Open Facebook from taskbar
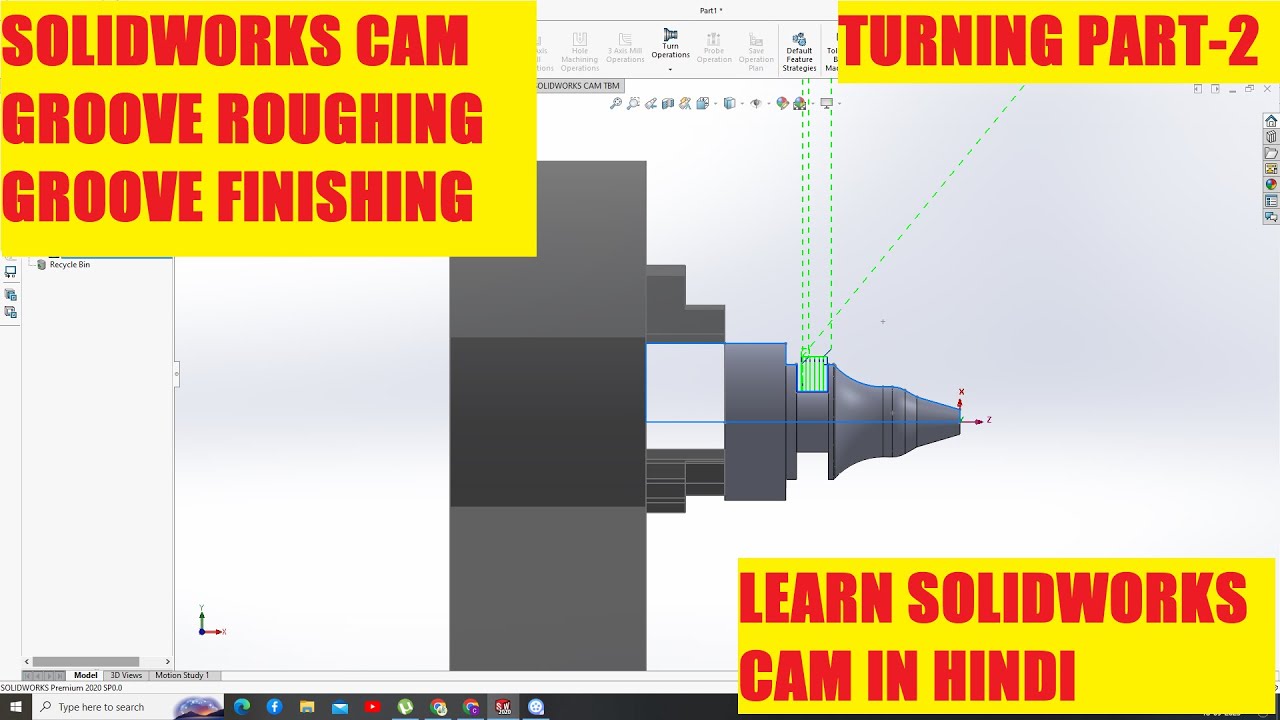The height and width of the screenshot is (720, 1280). [x=274, y=707]
